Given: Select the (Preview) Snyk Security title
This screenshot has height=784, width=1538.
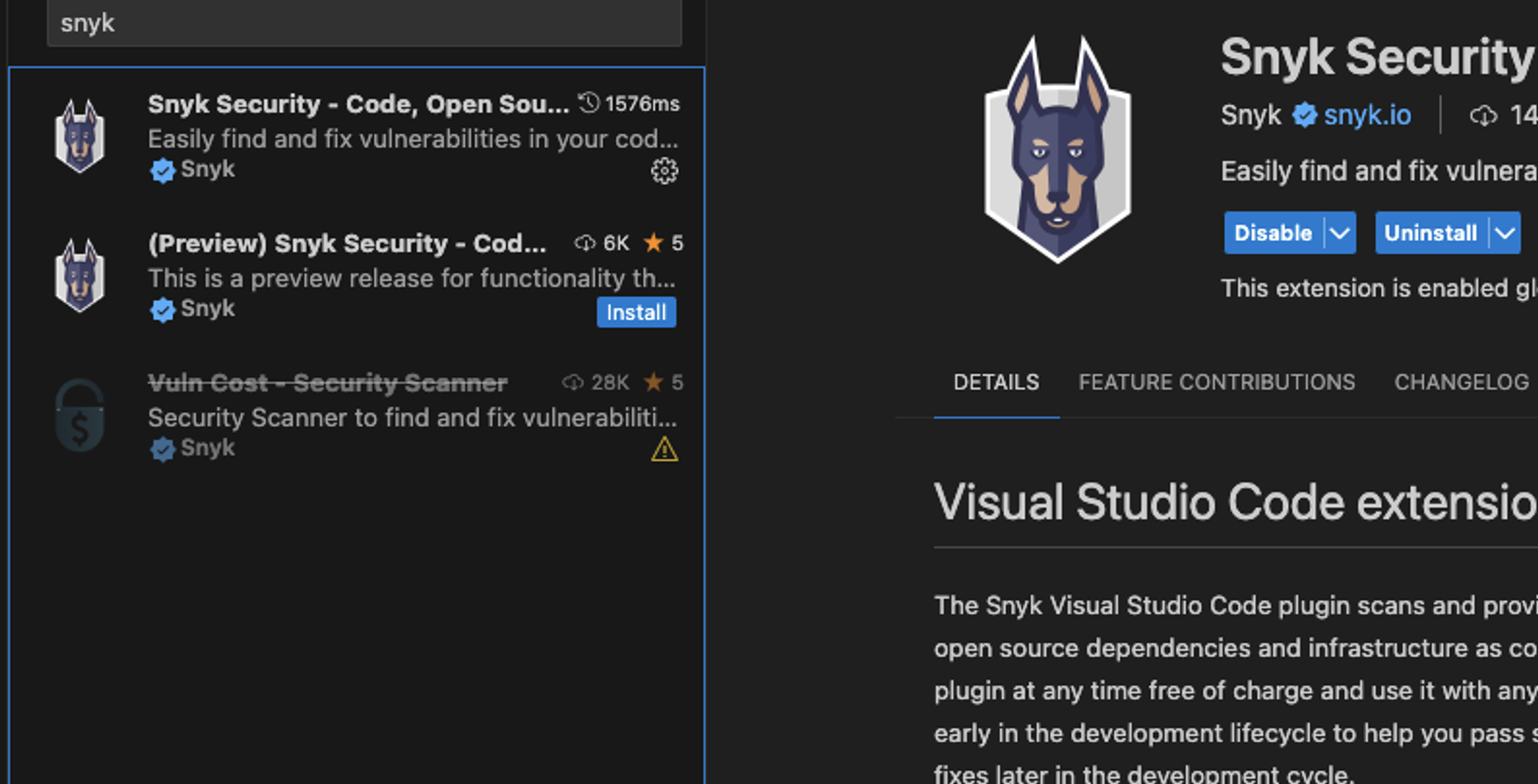Looking at the screenshot, I should (x=347, y=243).
